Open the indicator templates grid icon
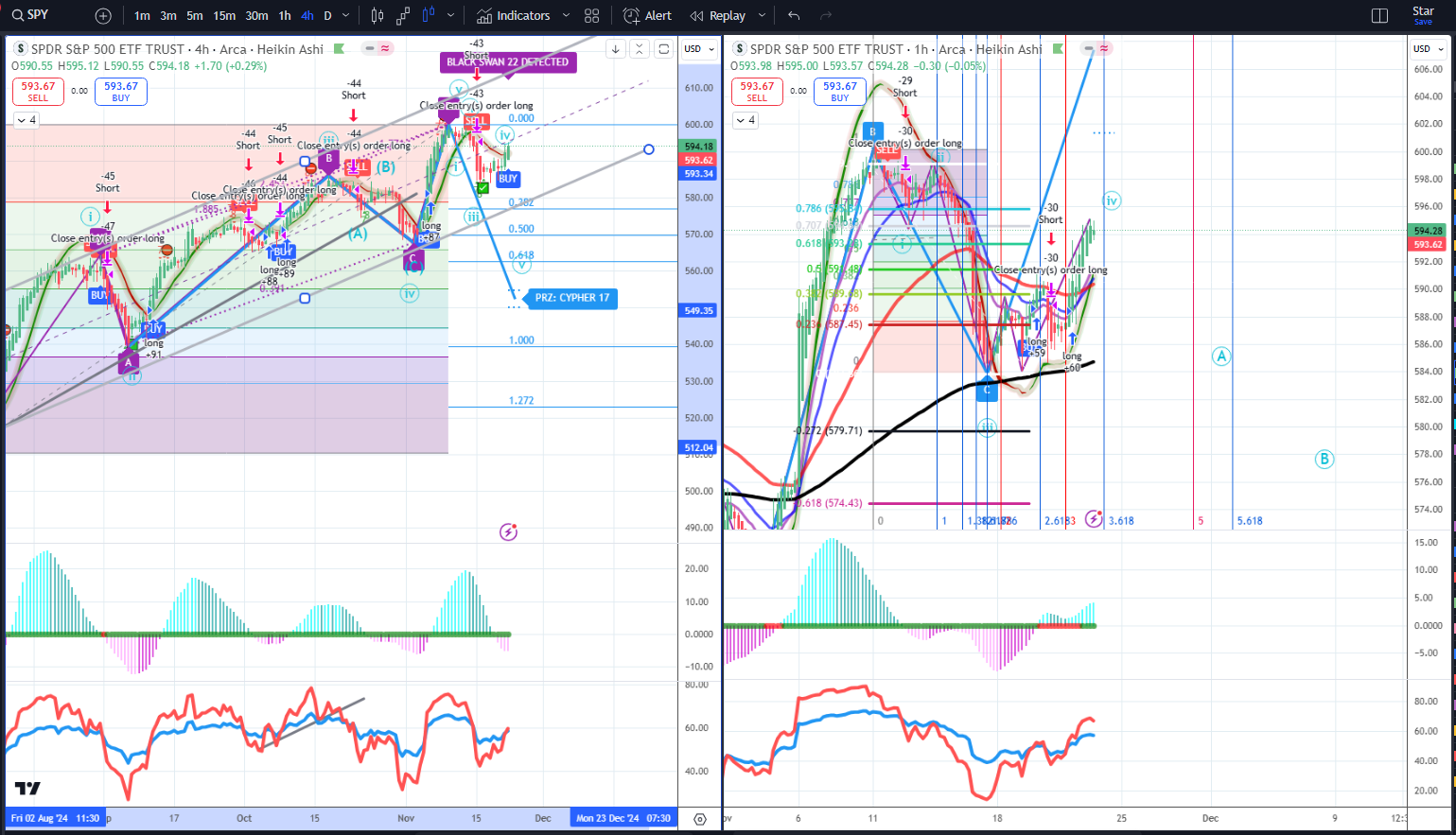1456x835 pixels. [x=592, y=16]
